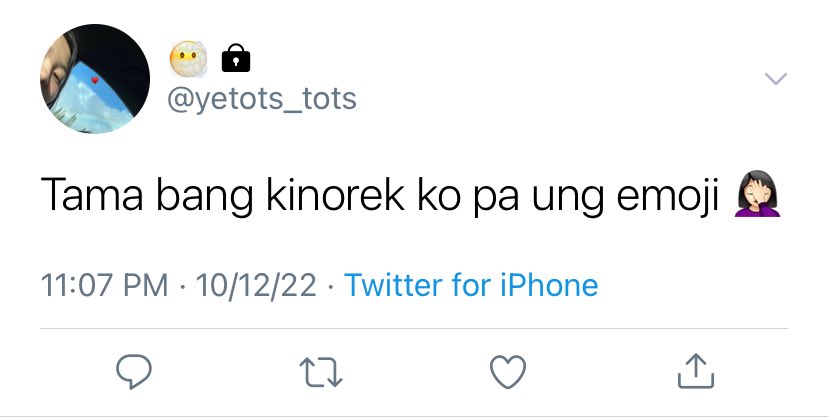Follow the Twitter for iPhone source link
Screen dimensions: 828x417
(x=471, y=285)
